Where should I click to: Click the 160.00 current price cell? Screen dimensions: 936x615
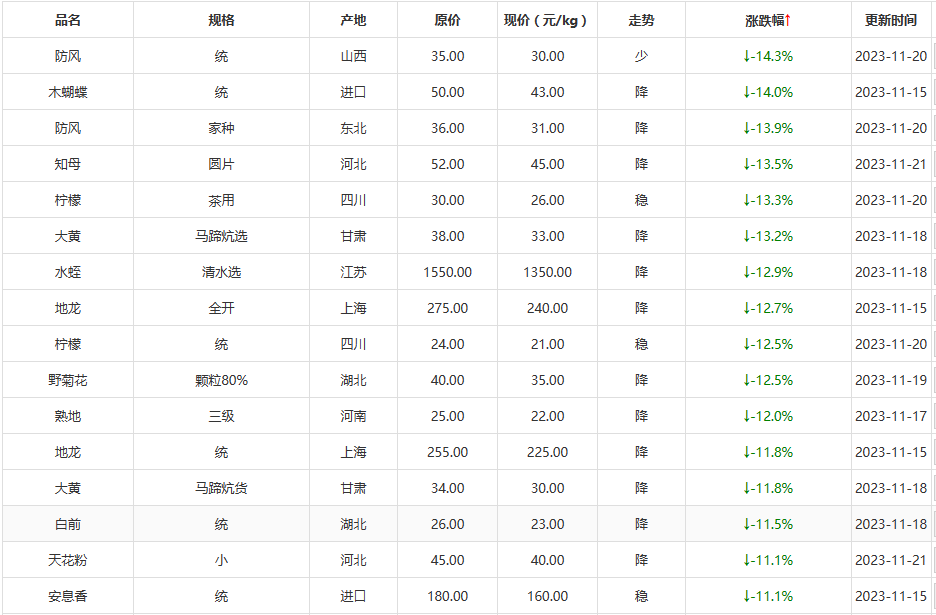coord(547,596)
